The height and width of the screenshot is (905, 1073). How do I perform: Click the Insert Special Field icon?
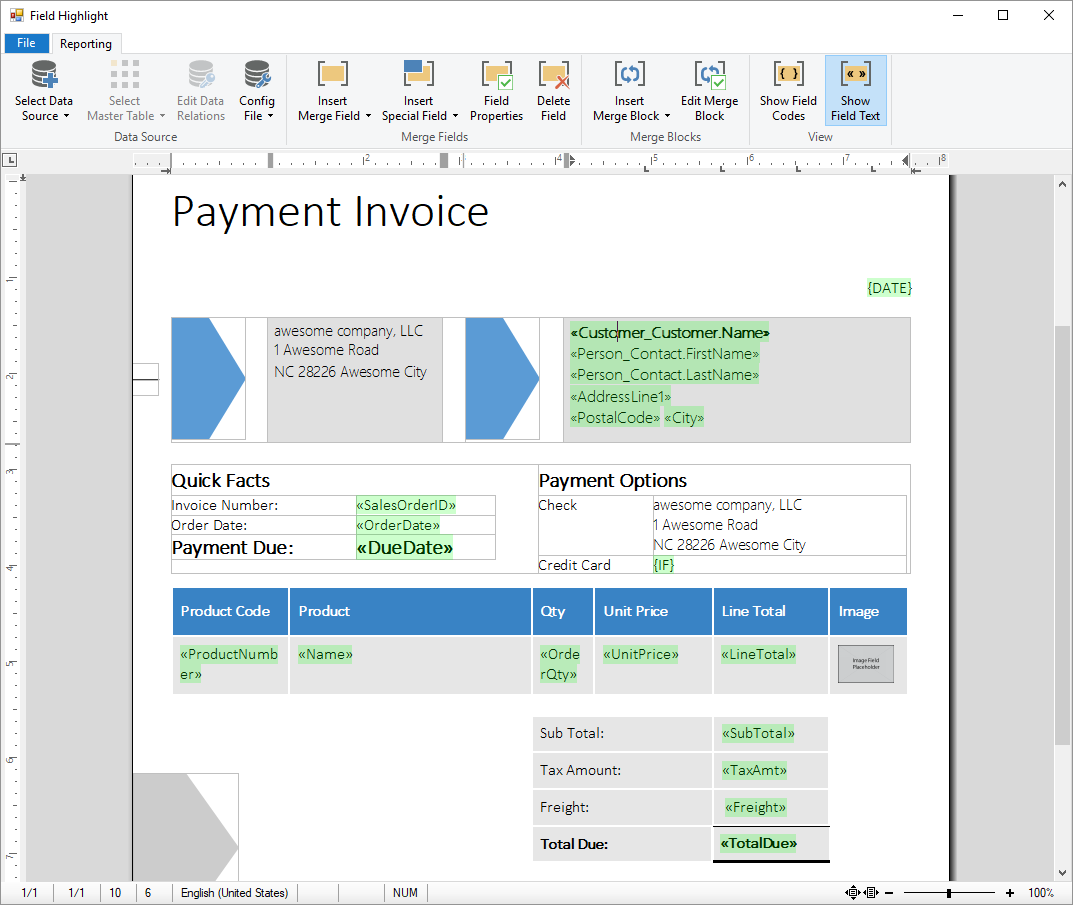click(418, 76)
